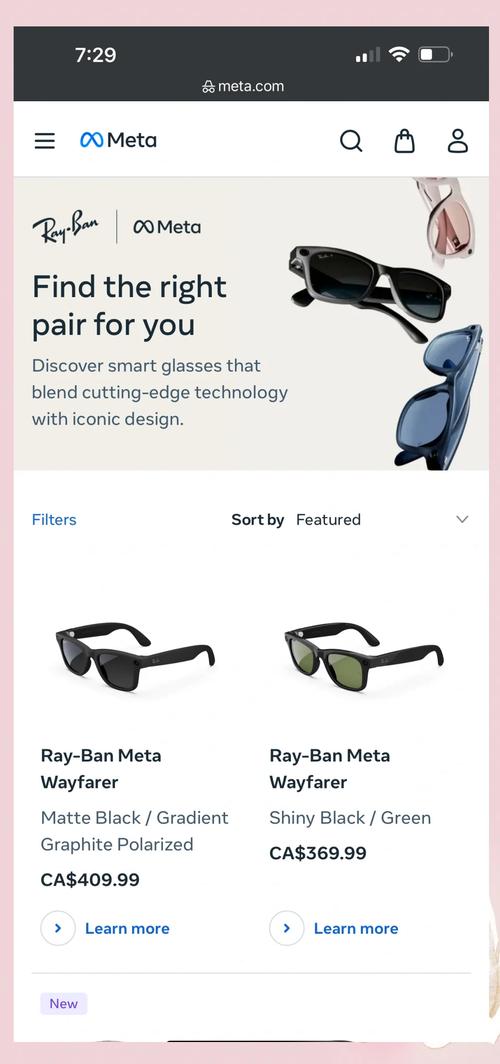Click Meta logo beside Ray-Ban in banner
500x1064 pixels.
pyautogui.click(x=167, y=227)
